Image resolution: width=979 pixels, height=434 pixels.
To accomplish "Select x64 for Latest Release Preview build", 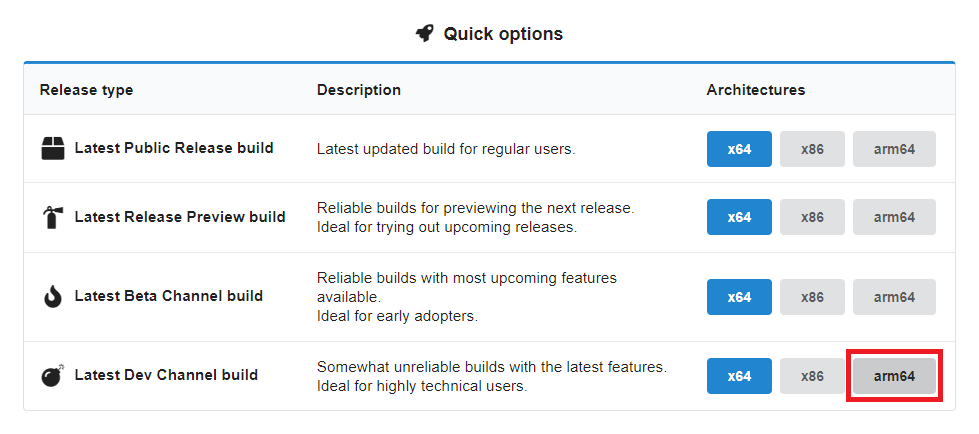I will coord(739,217).
